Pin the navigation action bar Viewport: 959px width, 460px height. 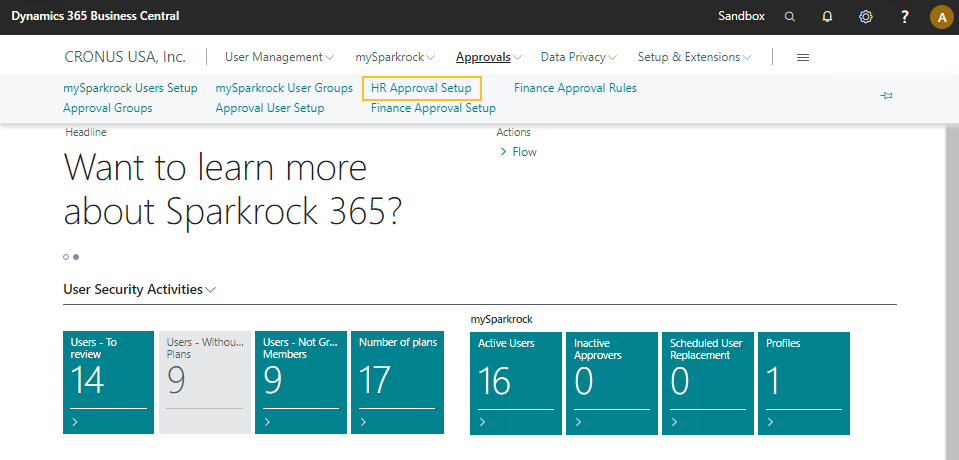[x=886, y=96]
